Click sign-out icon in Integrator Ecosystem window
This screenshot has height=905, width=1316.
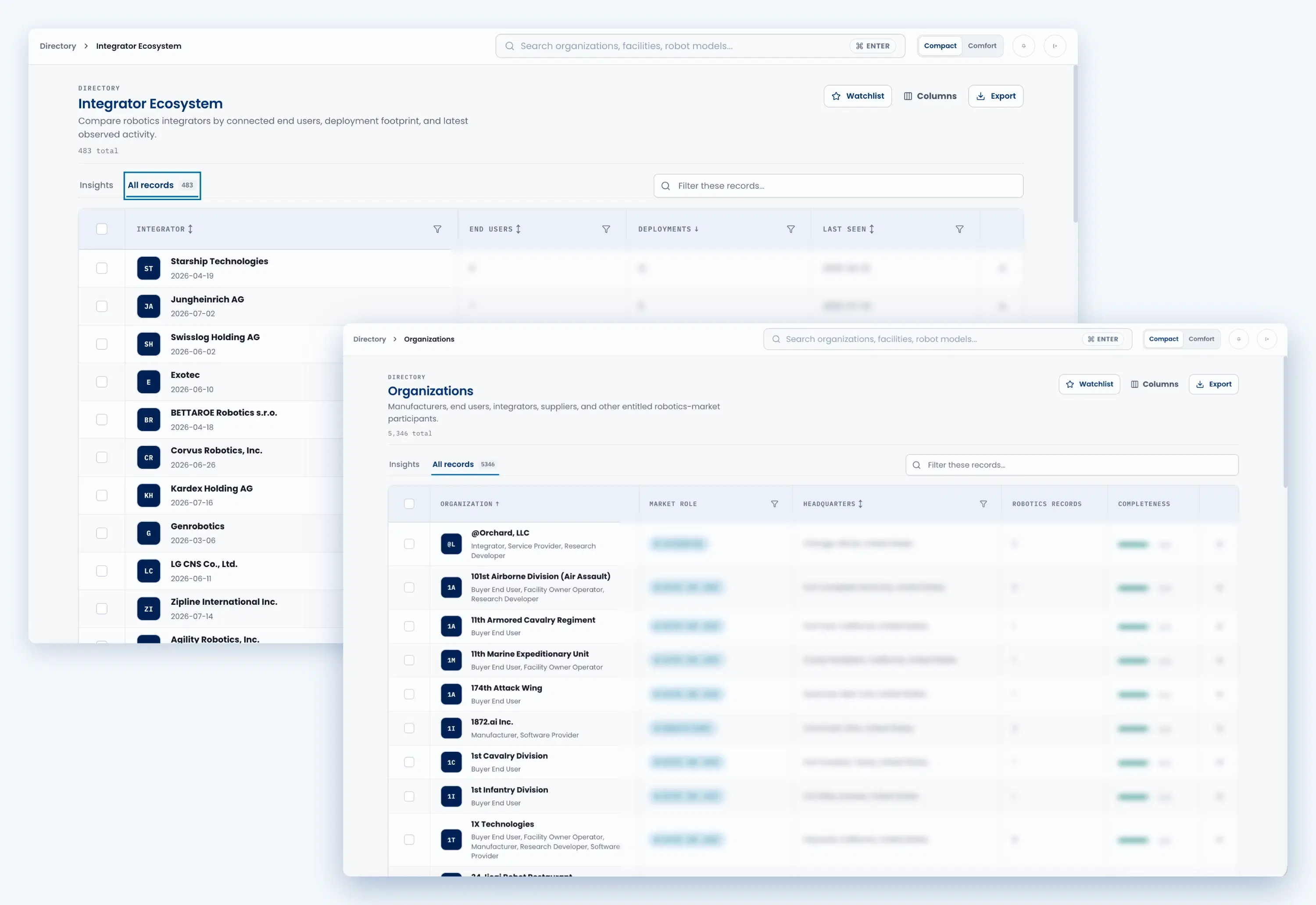1055,46
